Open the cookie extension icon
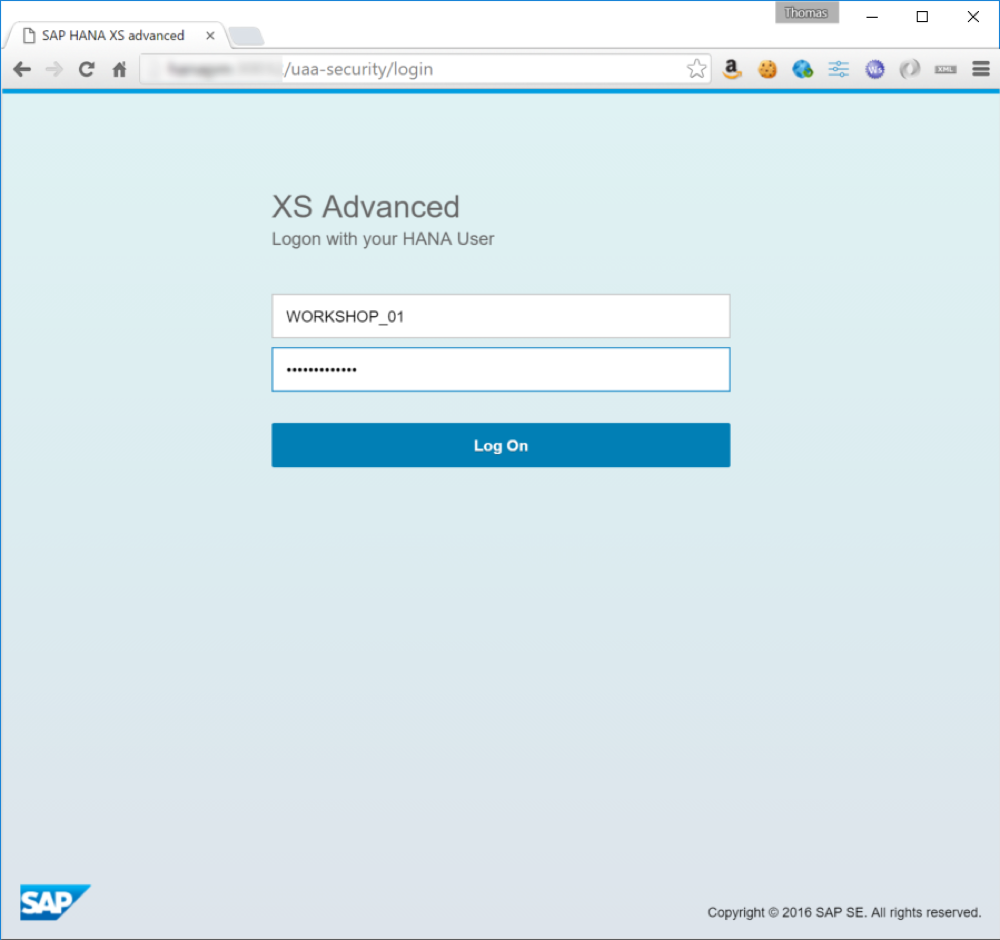1000x940 pixels. (767, 69)
